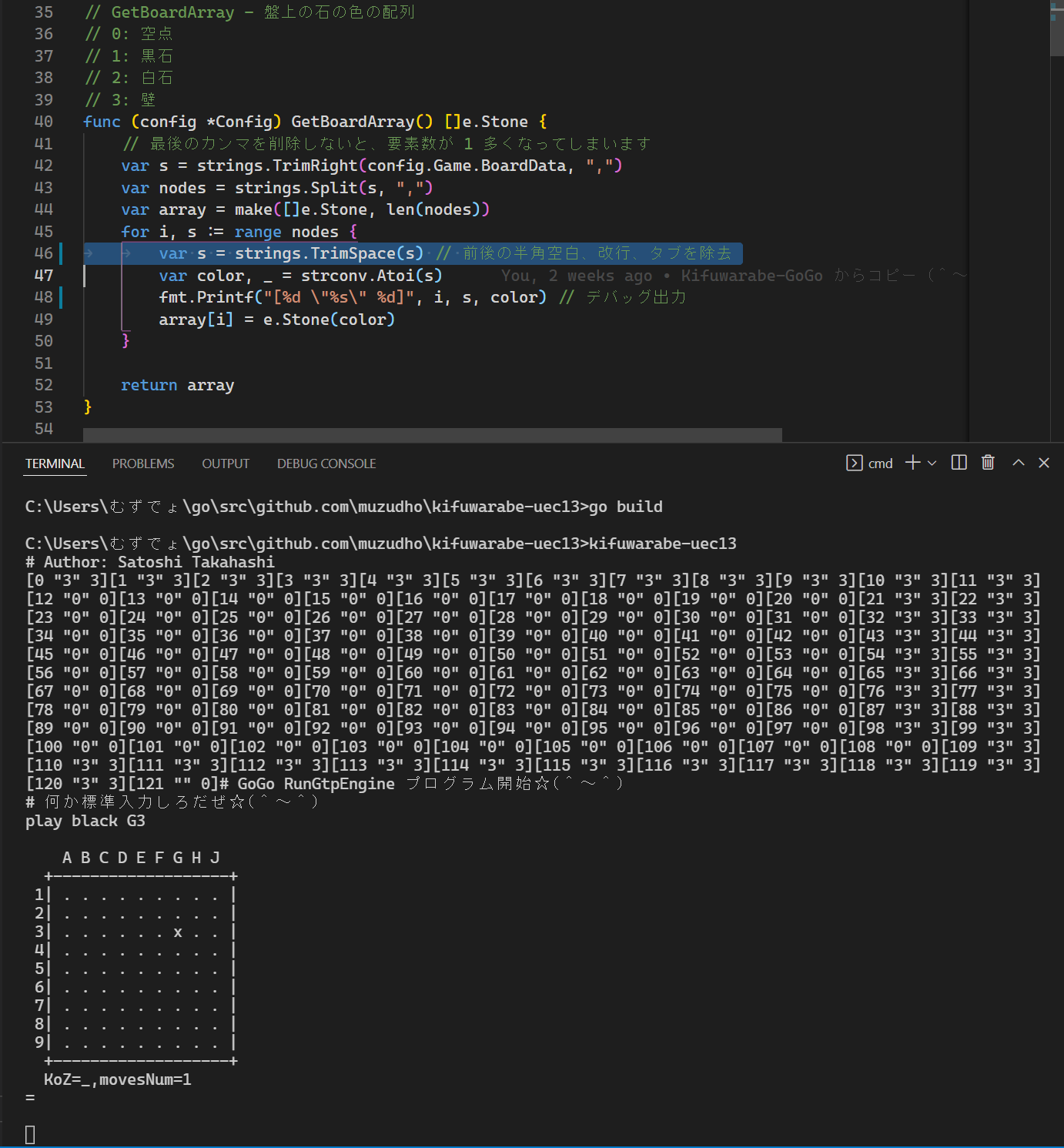Place cursor on "return array" statement

pos(177,385)
